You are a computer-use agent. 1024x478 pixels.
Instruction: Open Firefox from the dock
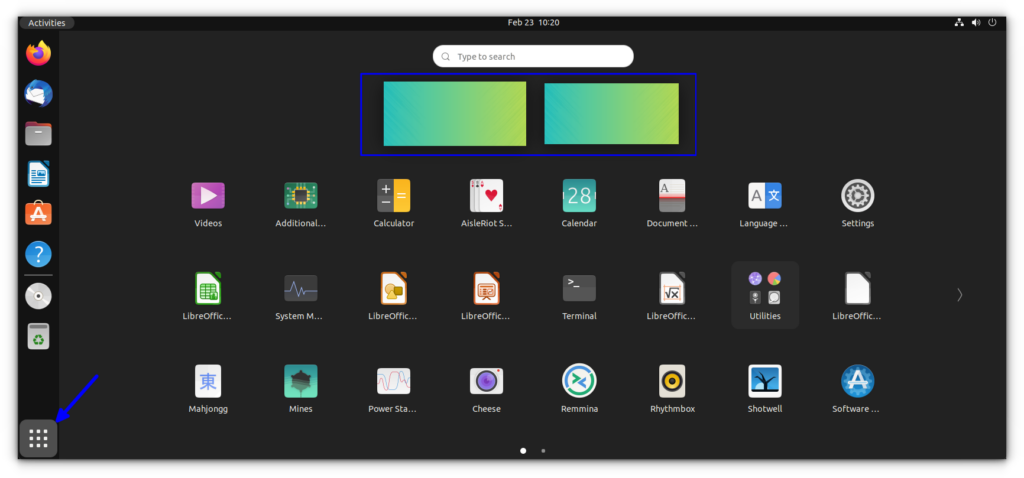pyautogui.click(x=39, y=53)
